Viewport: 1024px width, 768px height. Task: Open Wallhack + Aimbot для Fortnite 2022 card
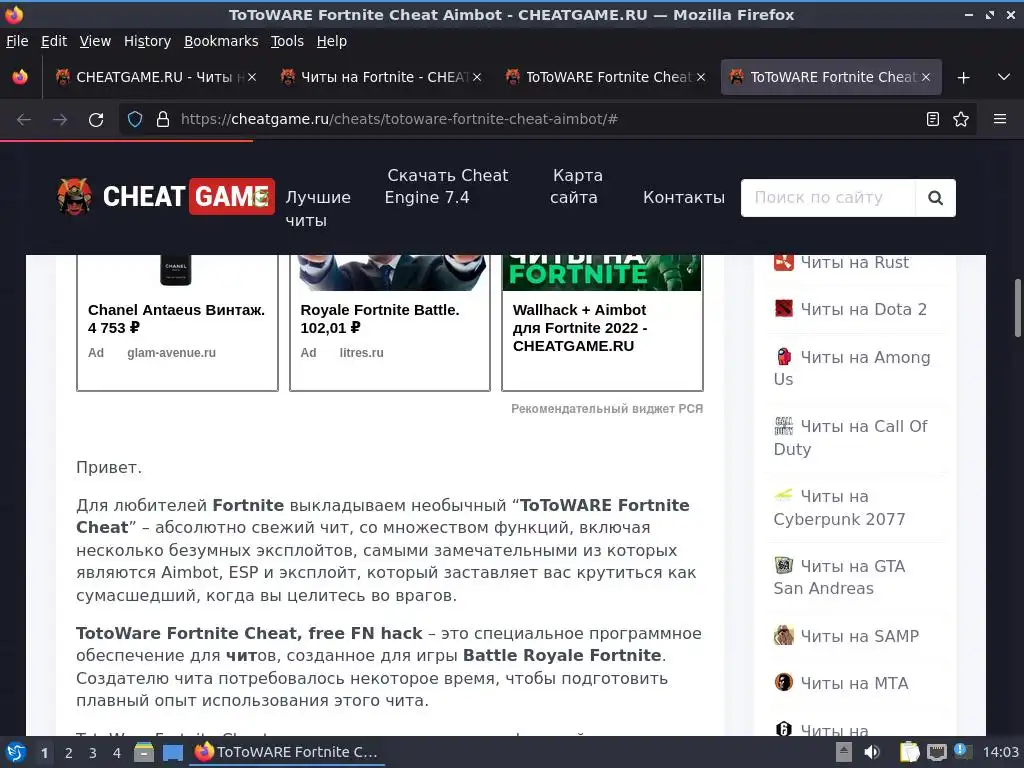[602, 323]
